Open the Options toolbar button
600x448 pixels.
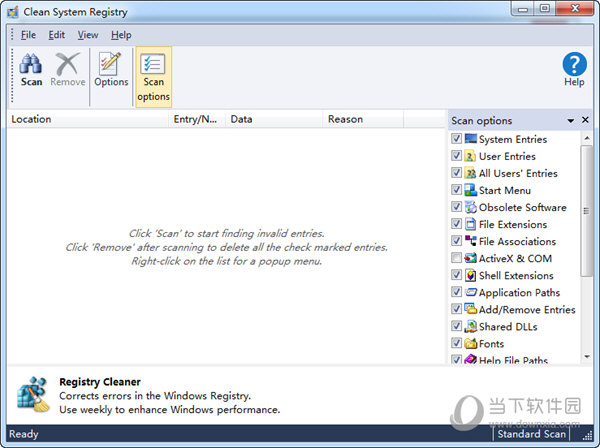(x=111, y=70)
